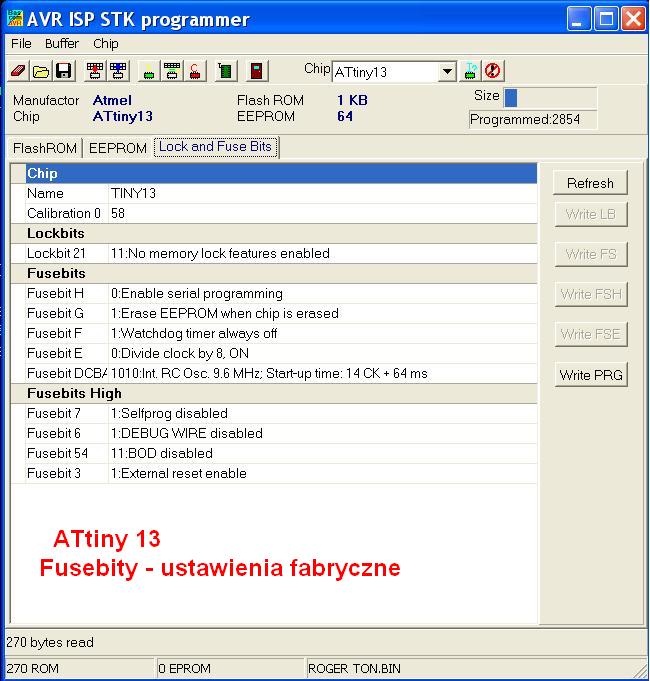Click the Programmed:2854 counter field
This screenshot has height=681, width=650.
click(533, 119)
